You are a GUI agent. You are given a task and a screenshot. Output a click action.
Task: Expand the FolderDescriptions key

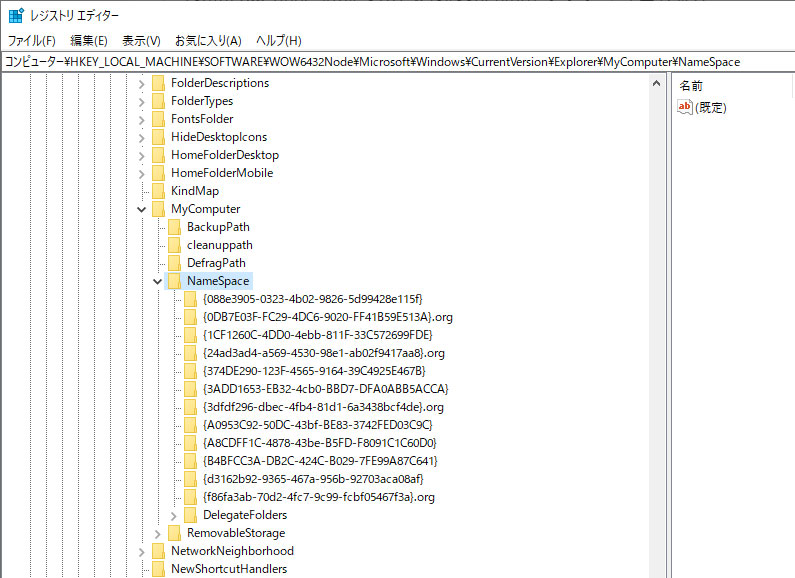[x=141, y=84]
